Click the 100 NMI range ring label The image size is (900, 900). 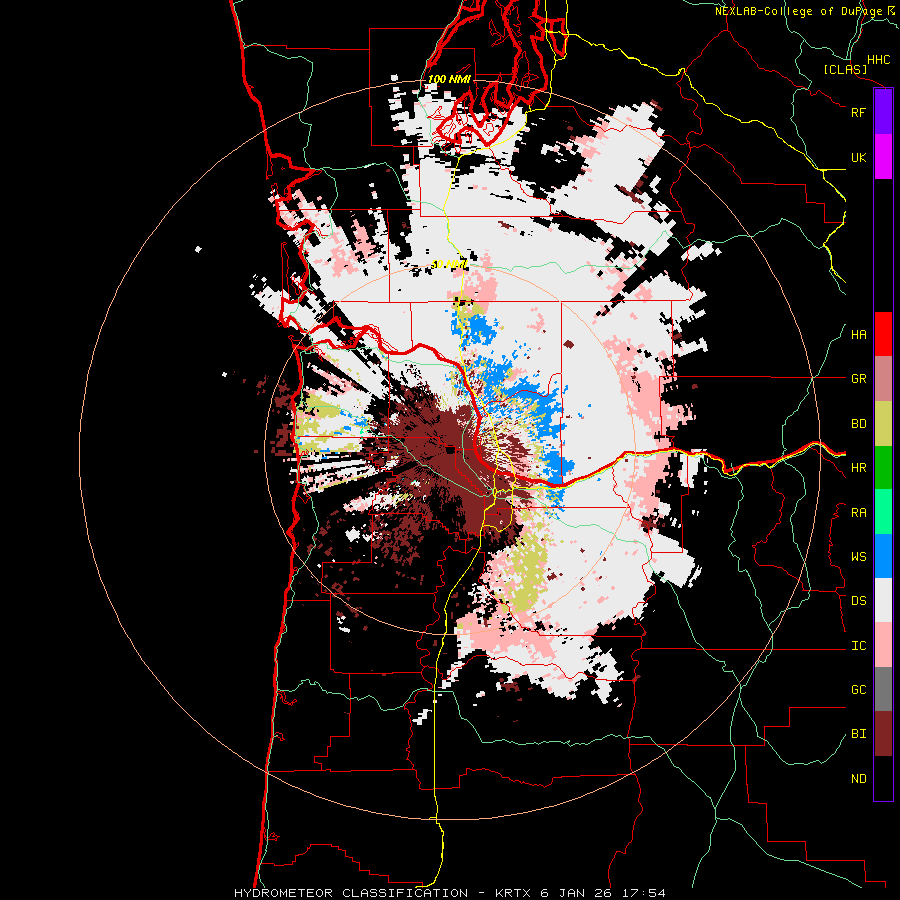(x=449, y=79)
